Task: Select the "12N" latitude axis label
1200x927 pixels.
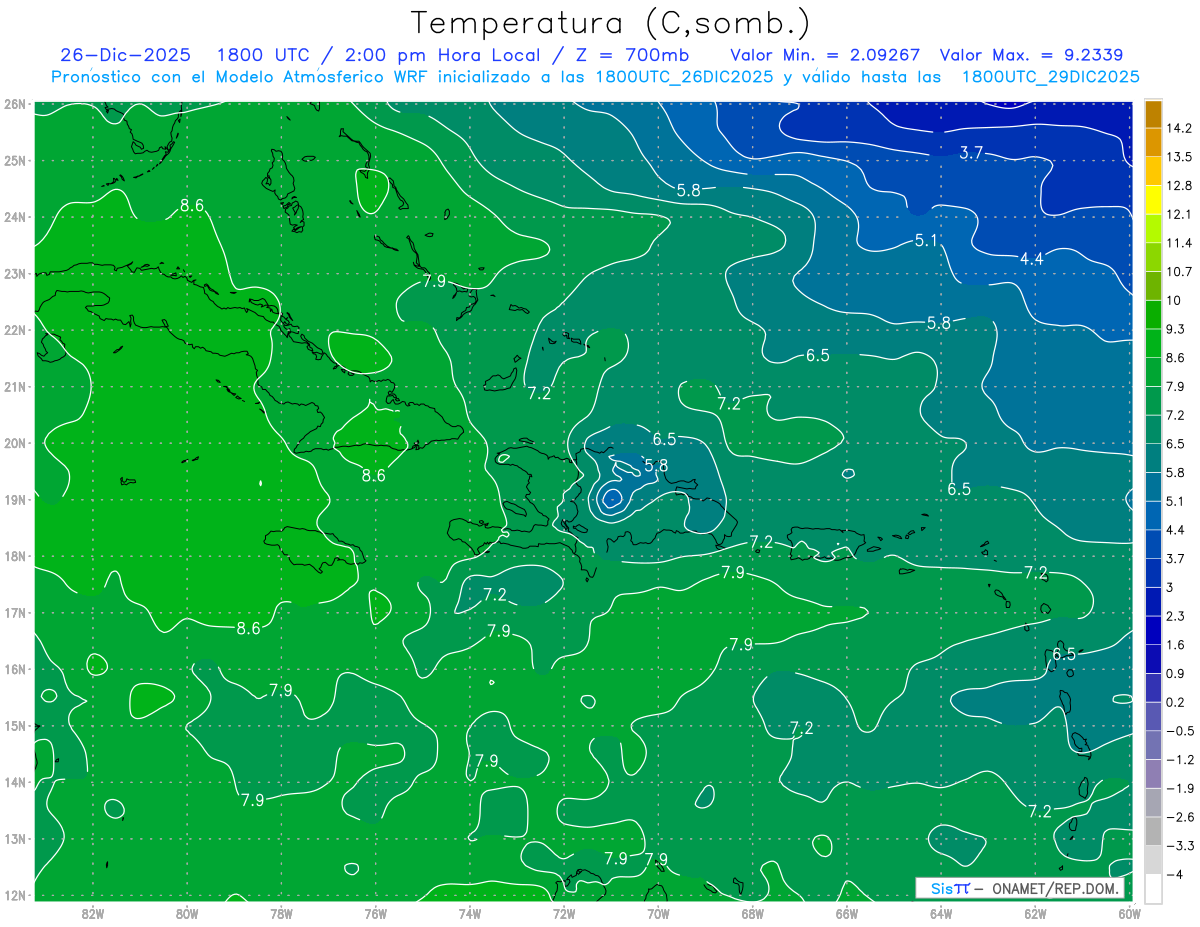Action: (x=14, y=895)
